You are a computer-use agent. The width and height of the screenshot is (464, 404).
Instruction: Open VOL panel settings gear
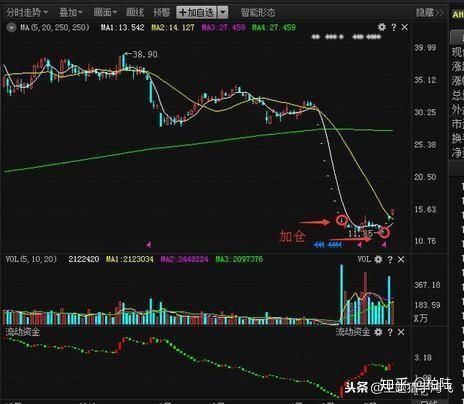coord(378,259)
